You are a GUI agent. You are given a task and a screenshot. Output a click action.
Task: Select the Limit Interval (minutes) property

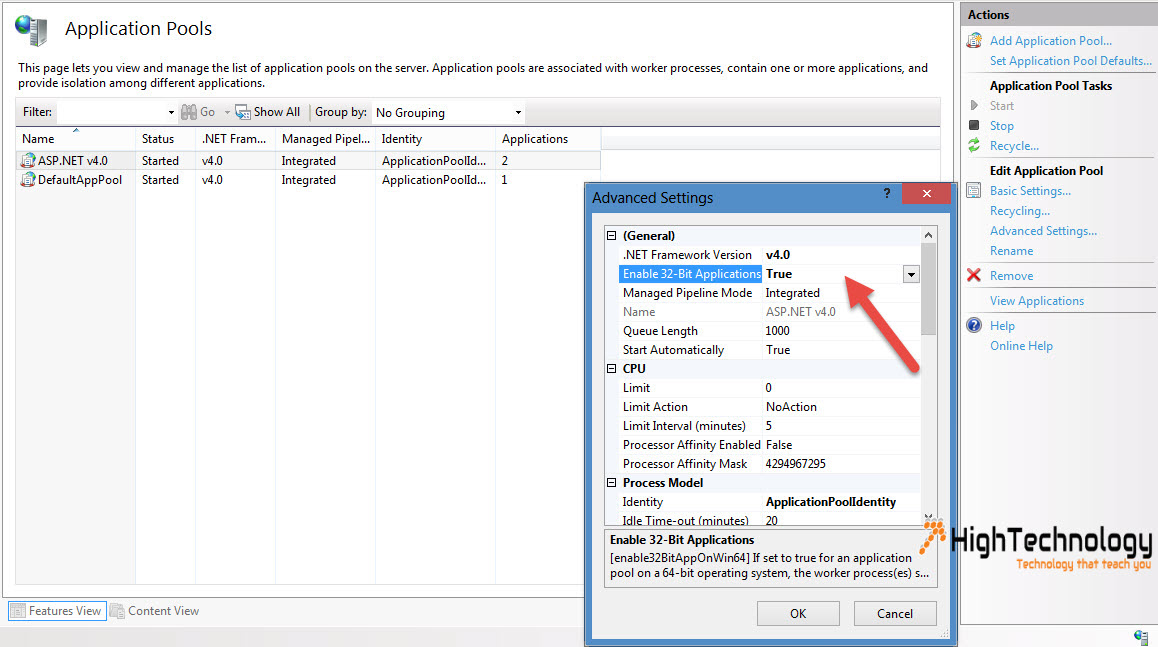[x=770, y=426]
